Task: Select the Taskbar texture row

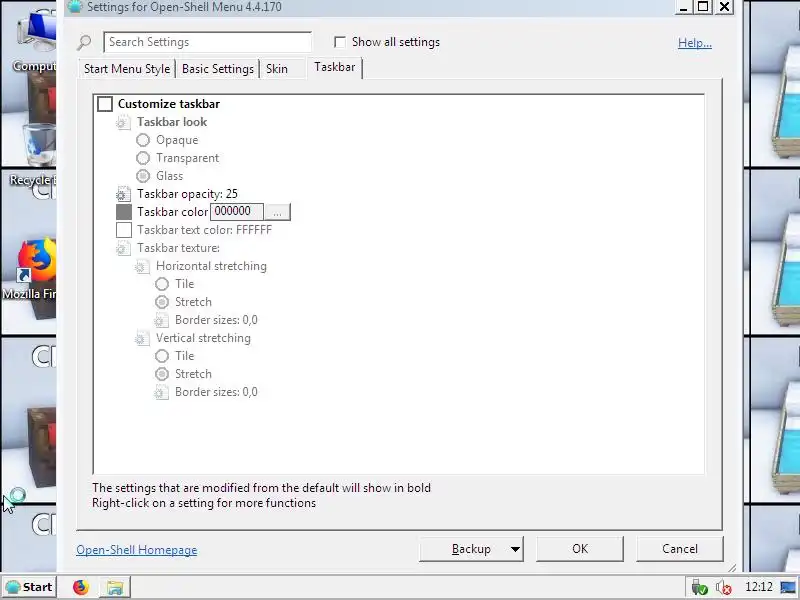Action: (178, 248)
